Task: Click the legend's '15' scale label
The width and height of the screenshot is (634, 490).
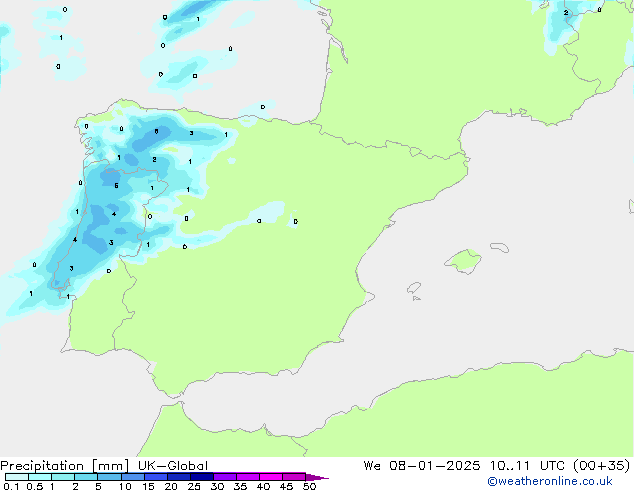Action: (148, 486)
